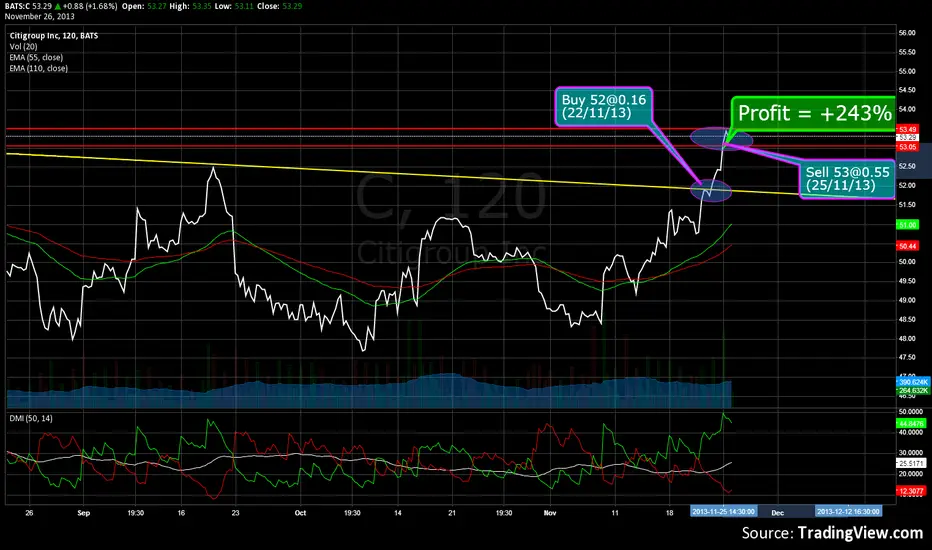Click the 23 date label on time axis

[x=235, y=513]
